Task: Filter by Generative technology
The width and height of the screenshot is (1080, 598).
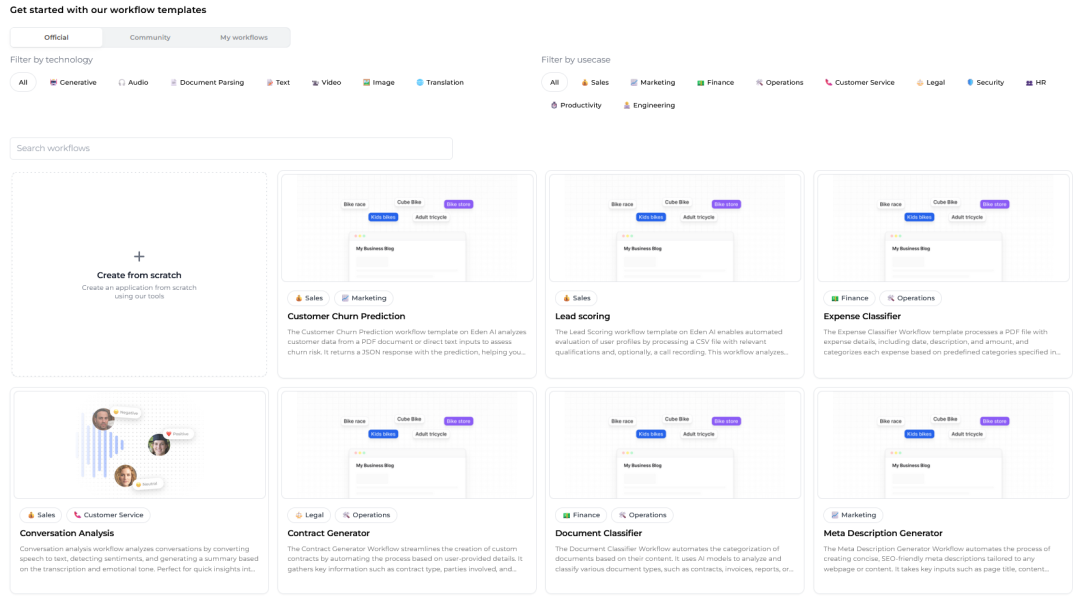Action: point(73,83)
